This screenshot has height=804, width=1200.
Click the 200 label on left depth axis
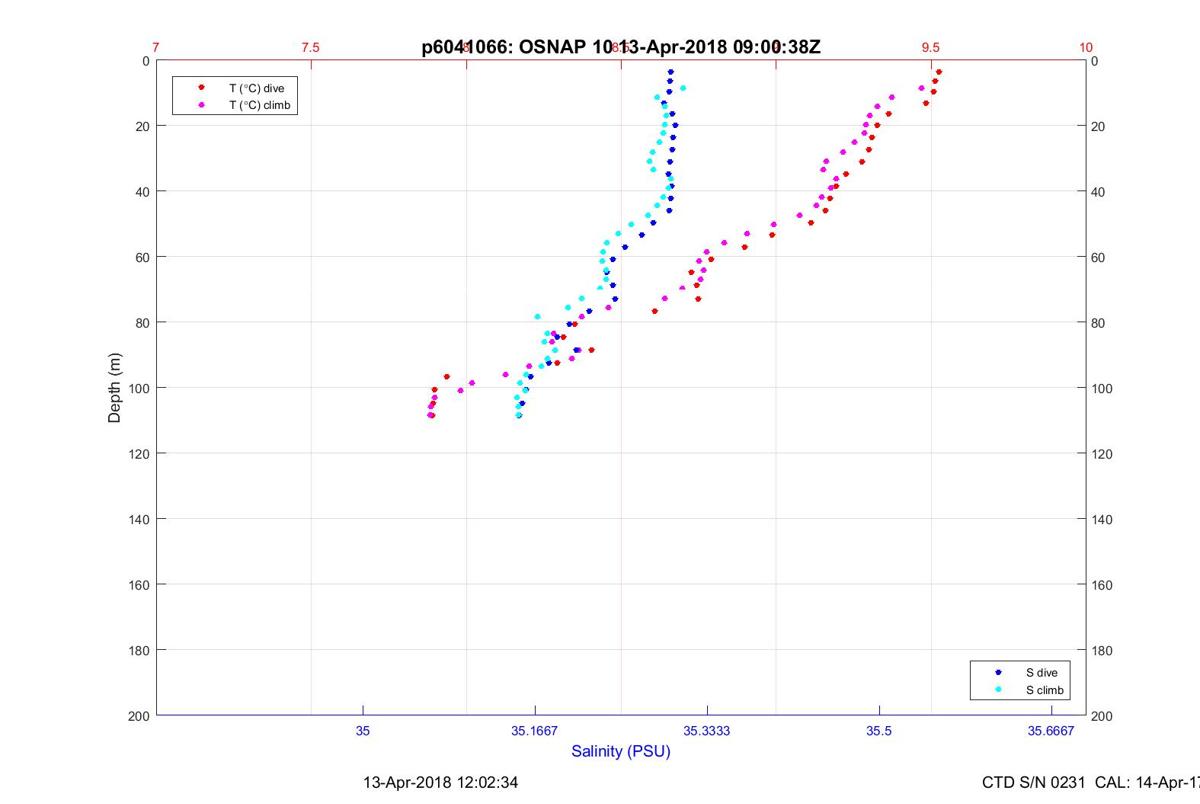(x=139, y=716)
